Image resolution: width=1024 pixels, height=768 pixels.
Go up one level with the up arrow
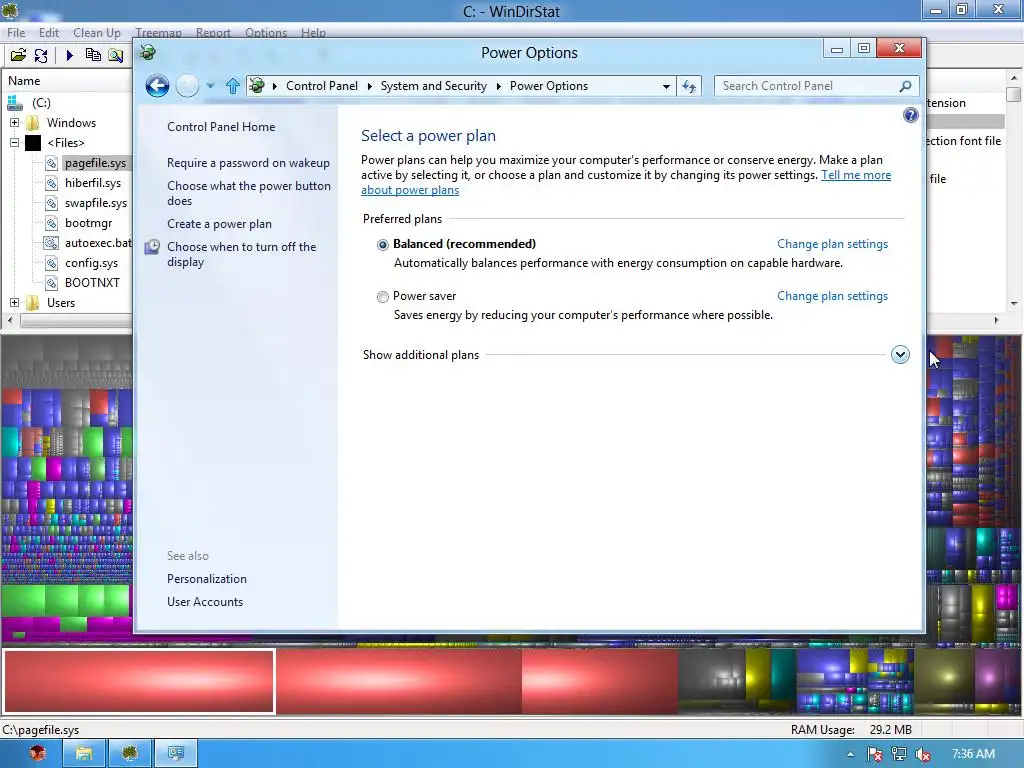(x=232, y=86)
